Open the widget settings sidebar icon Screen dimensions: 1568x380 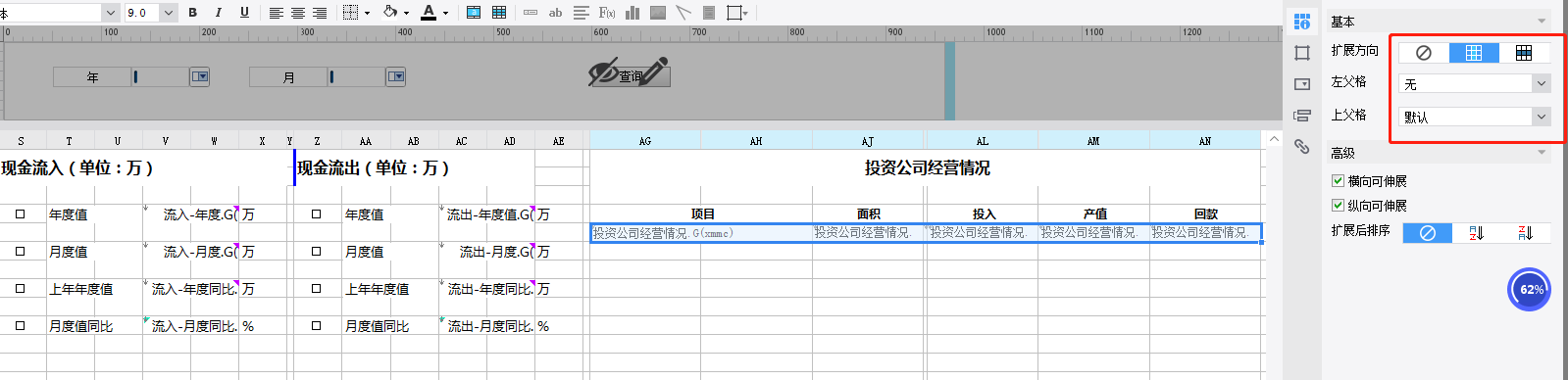point(1302,84)
